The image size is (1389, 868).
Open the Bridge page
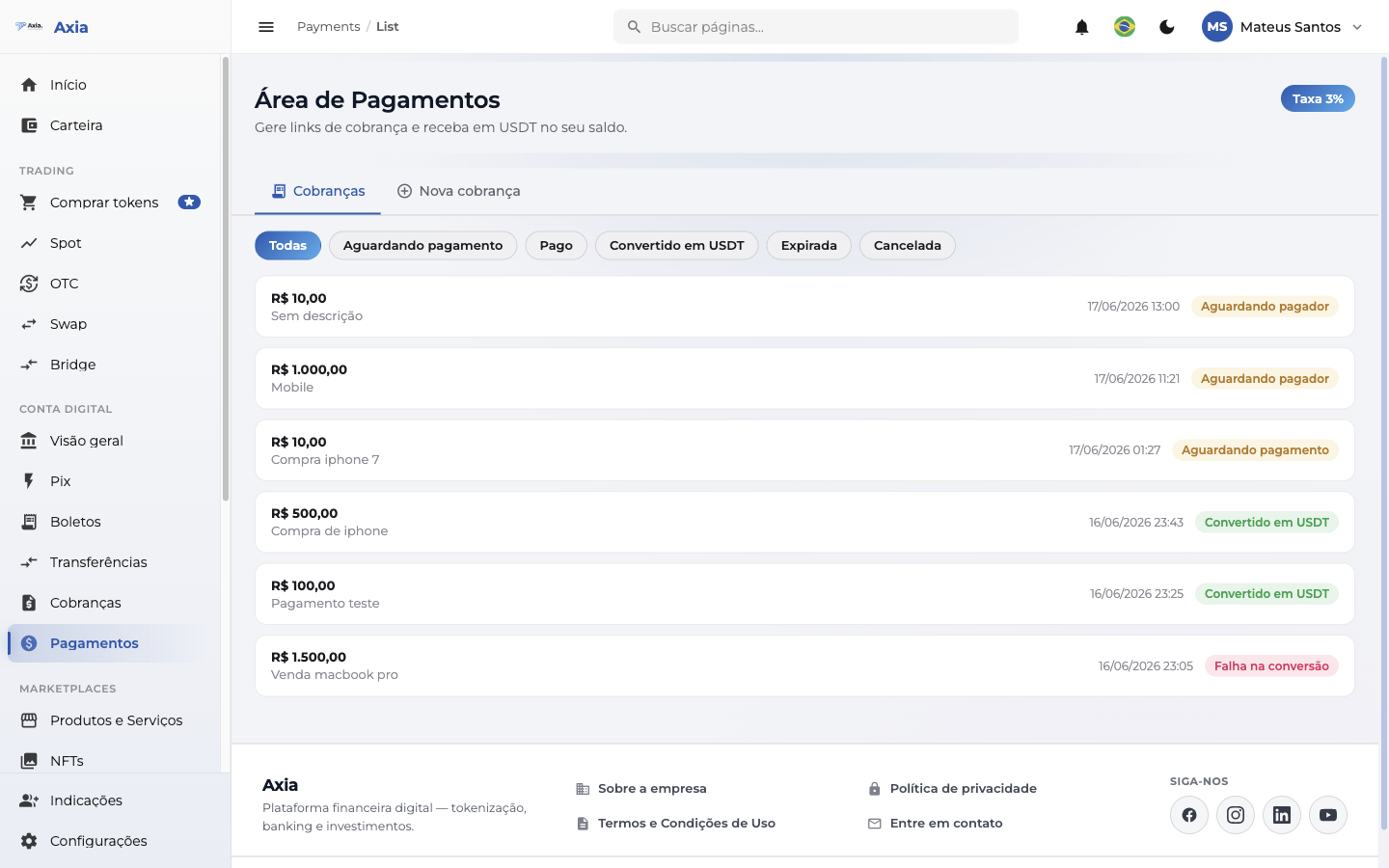coord(110,365)
